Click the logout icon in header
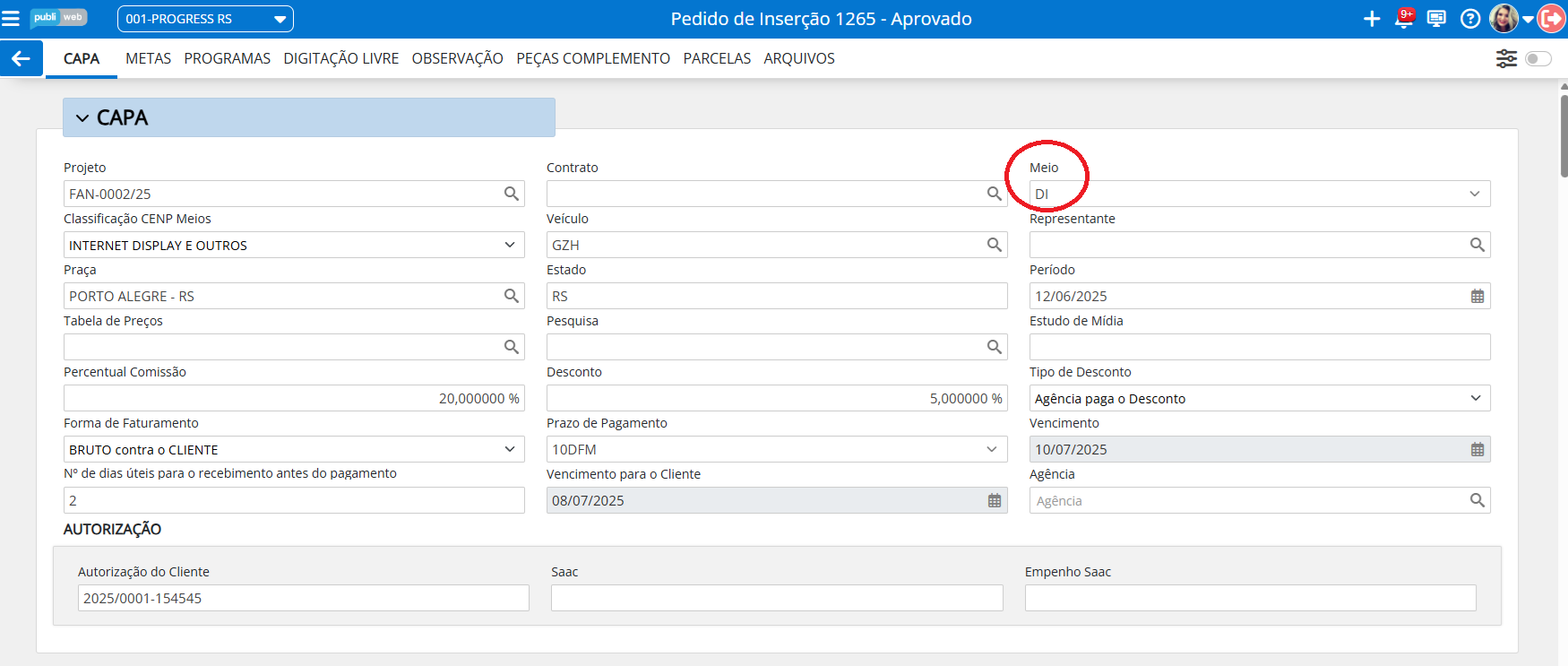This screenshot has height=666, width=1568. click(x=1552, y=19)
